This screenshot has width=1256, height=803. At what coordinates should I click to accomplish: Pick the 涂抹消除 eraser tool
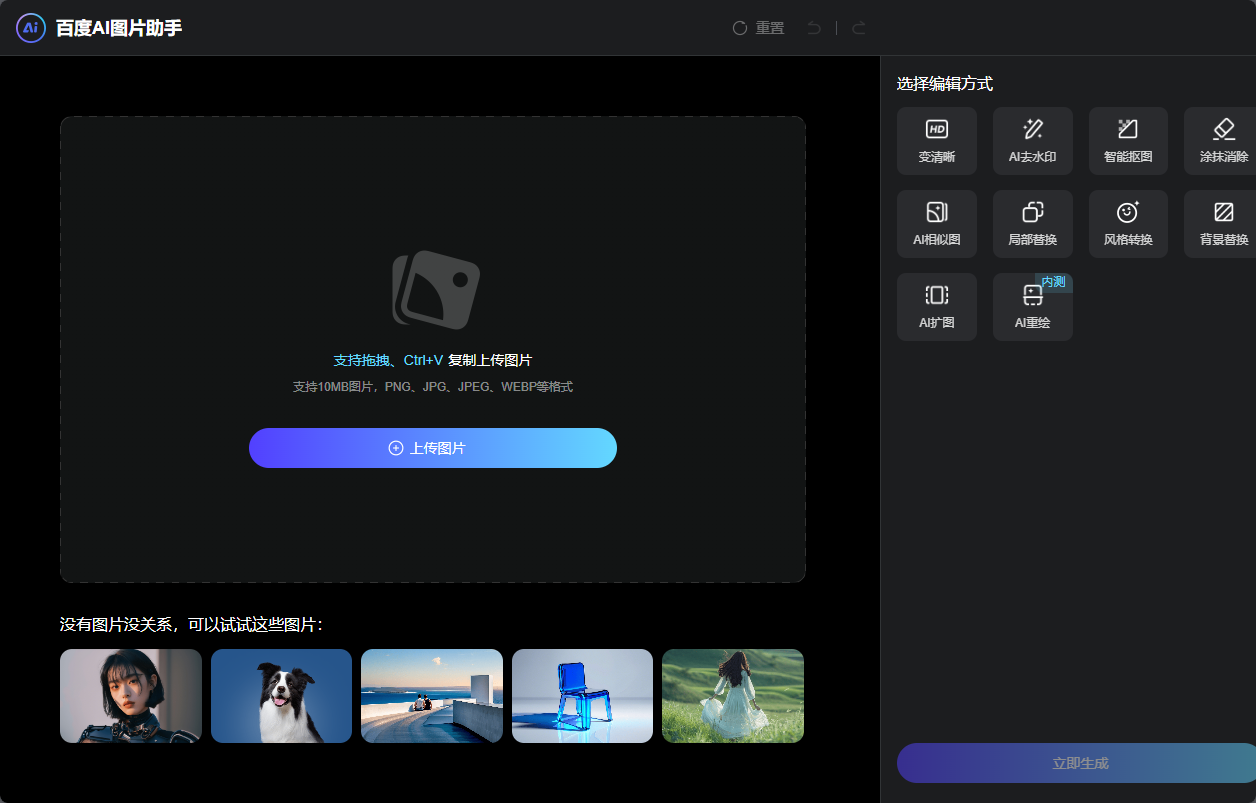[1222, 141]
